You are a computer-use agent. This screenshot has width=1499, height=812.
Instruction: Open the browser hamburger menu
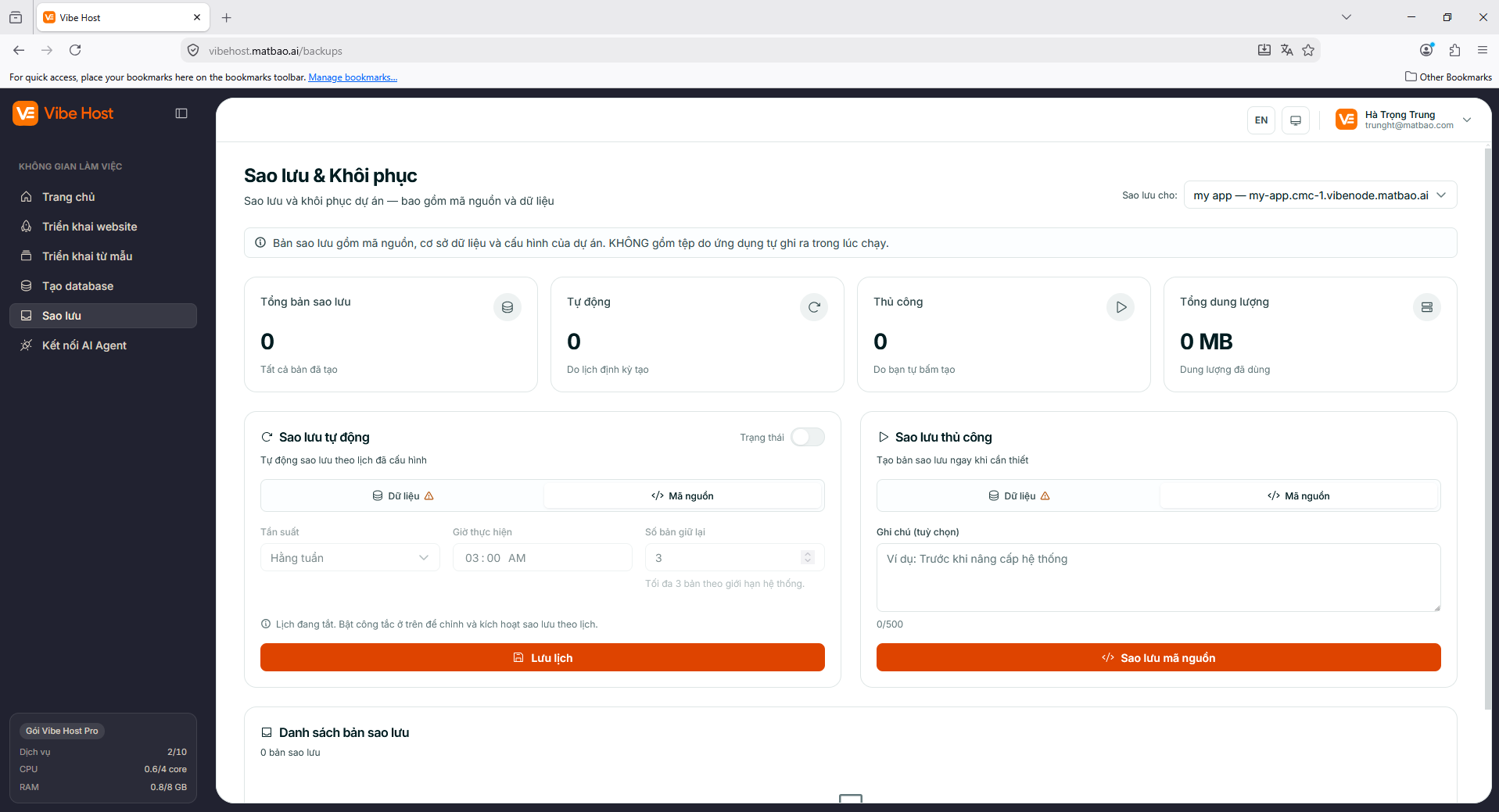coord(1483,50)
